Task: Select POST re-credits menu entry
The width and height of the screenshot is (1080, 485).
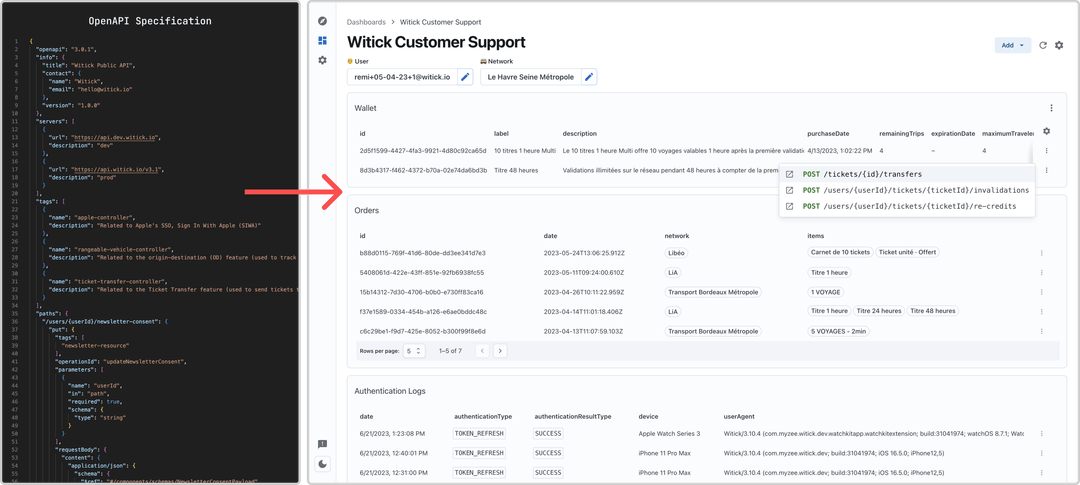Action: 906,206
